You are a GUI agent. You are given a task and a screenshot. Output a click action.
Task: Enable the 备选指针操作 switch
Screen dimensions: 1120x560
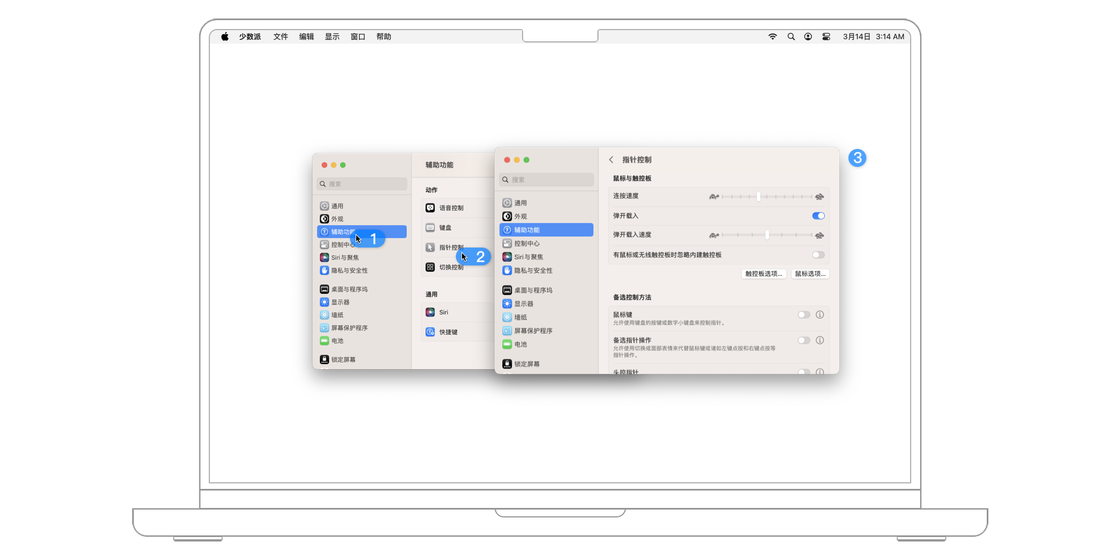click(804, 340)
